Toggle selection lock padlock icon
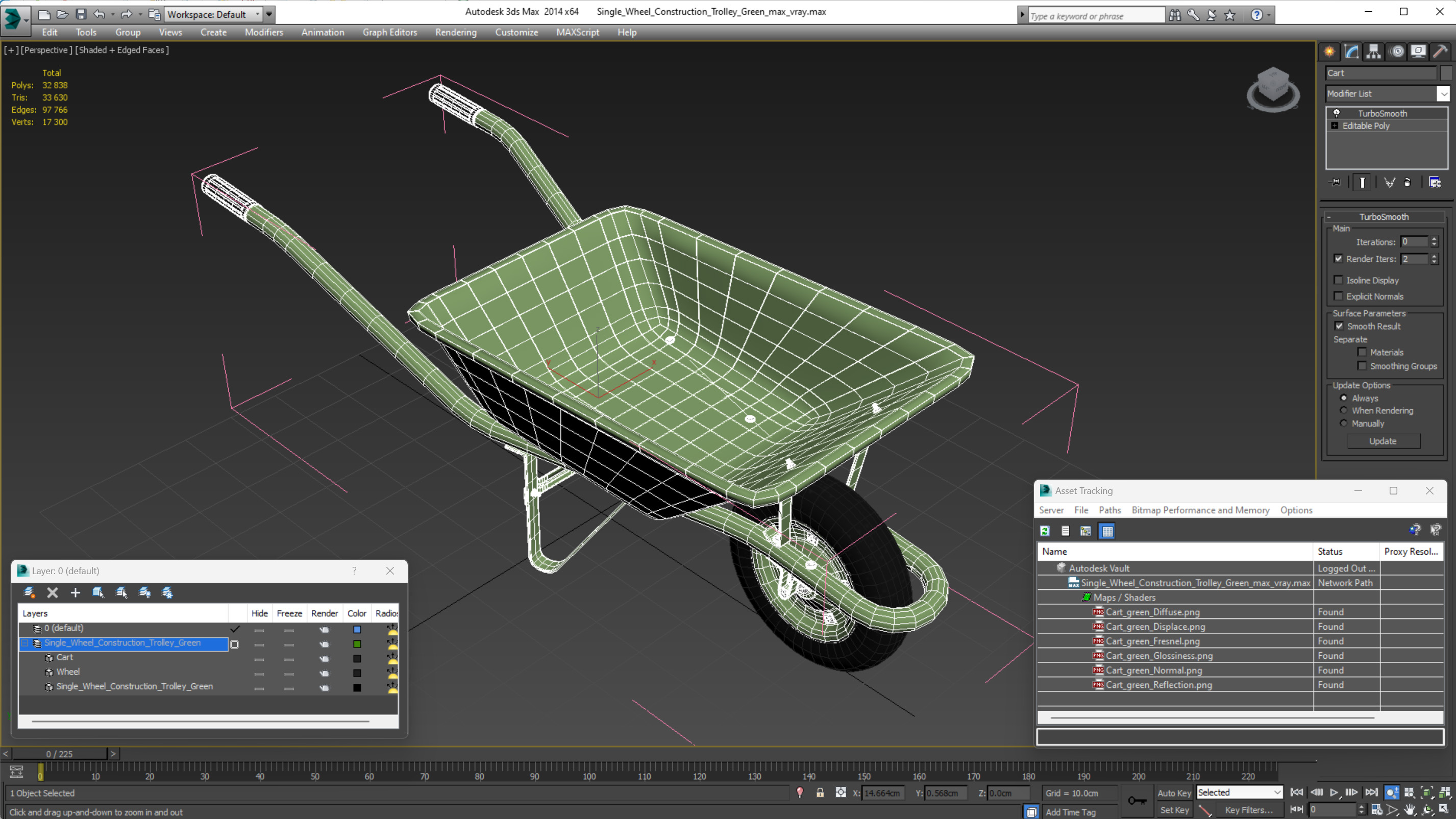The image size is (1456, 819). [x=820, y=792]
